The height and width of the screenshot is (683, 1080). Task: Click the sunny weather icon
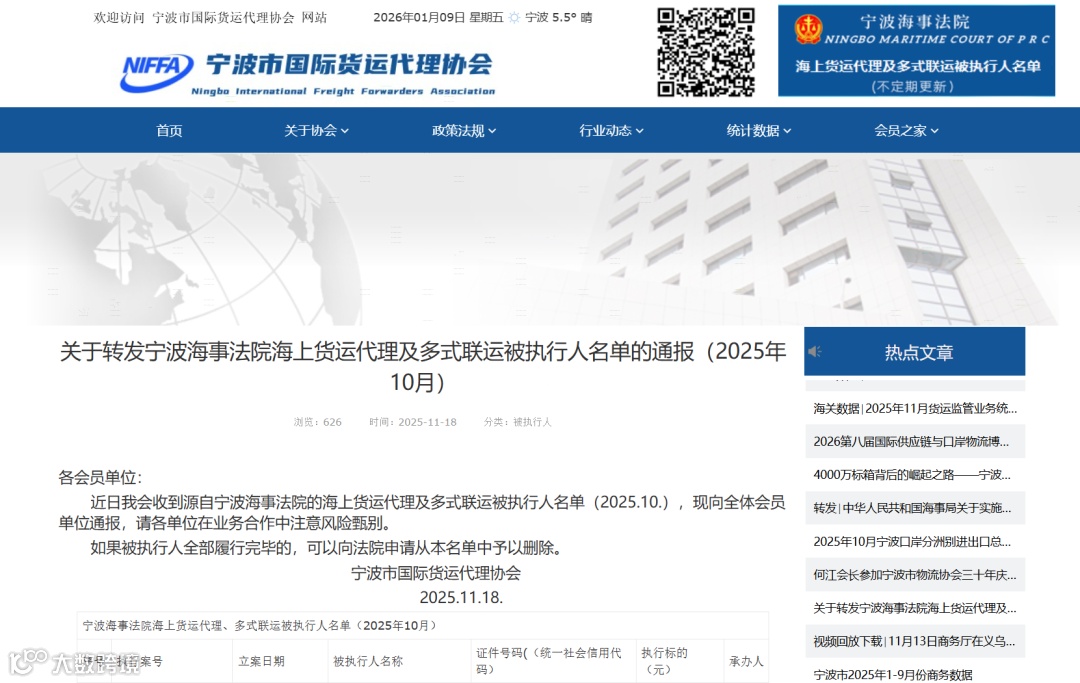[x=514, y=18]
